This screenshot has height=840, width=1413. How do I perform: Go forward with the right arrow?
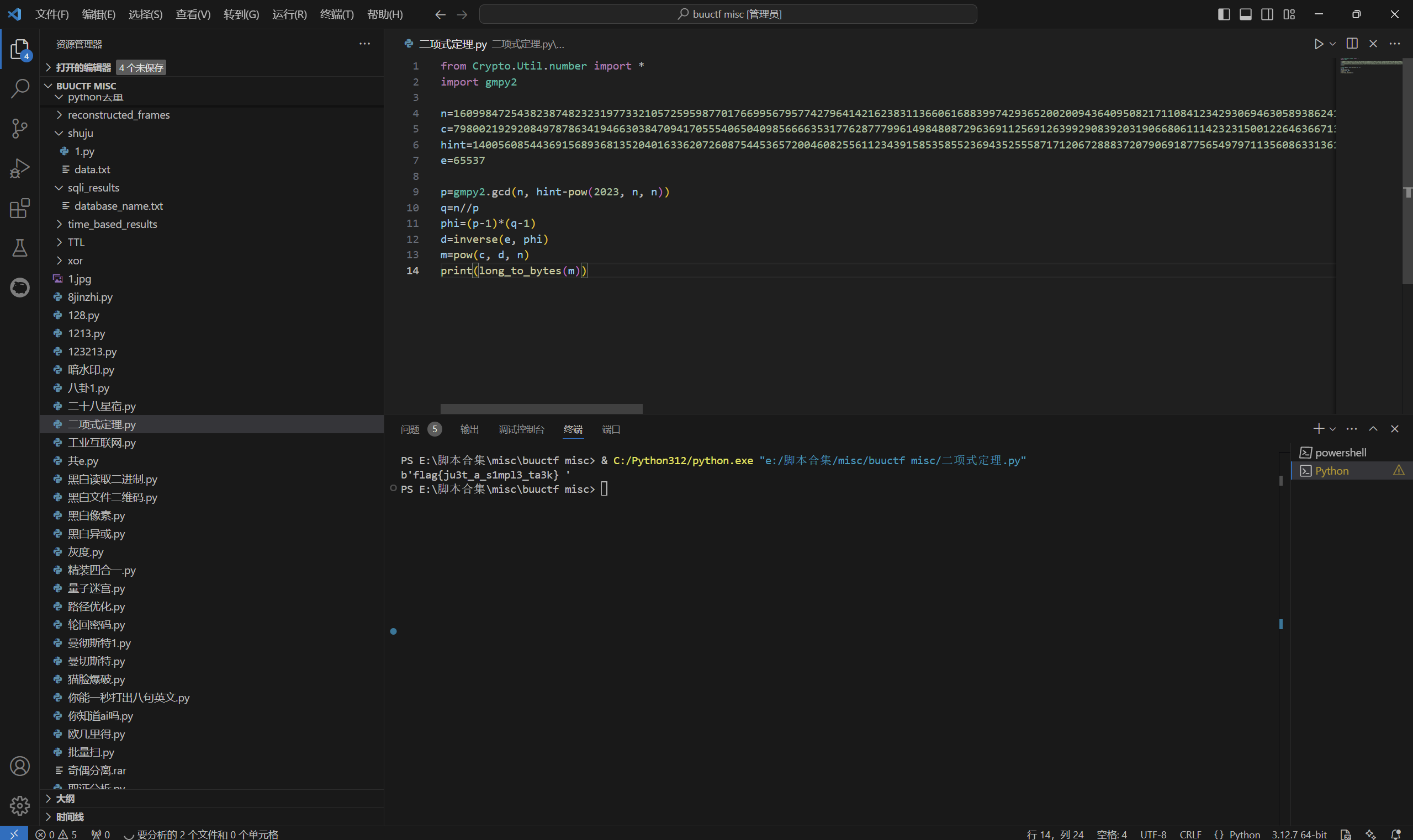click(x=462, y=14)
